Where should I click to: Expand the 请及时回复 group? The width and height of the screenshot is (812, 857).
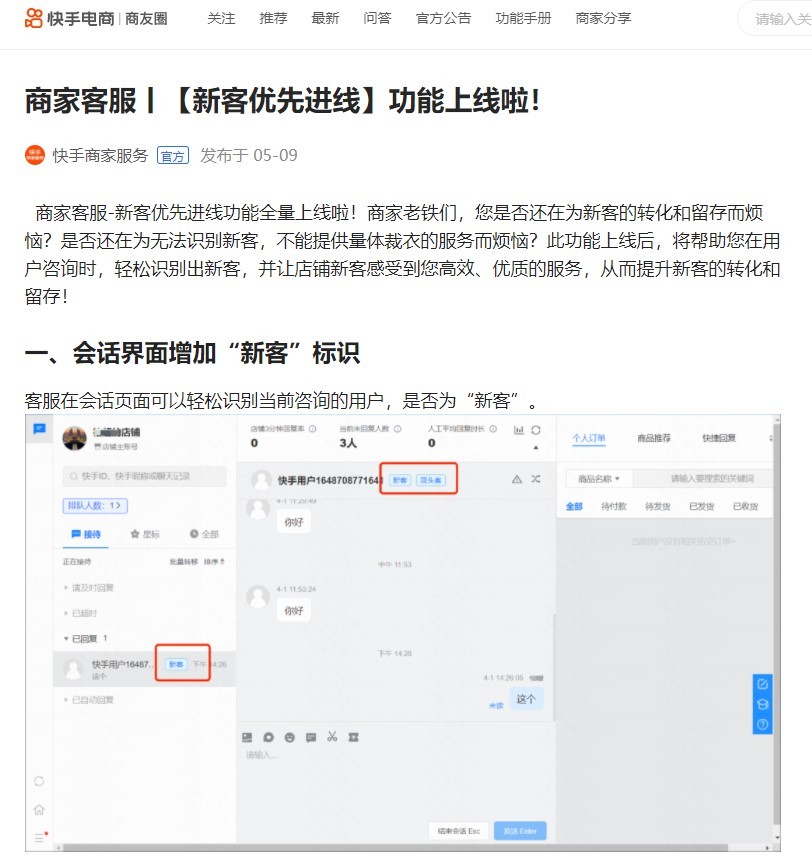[89, 588]
